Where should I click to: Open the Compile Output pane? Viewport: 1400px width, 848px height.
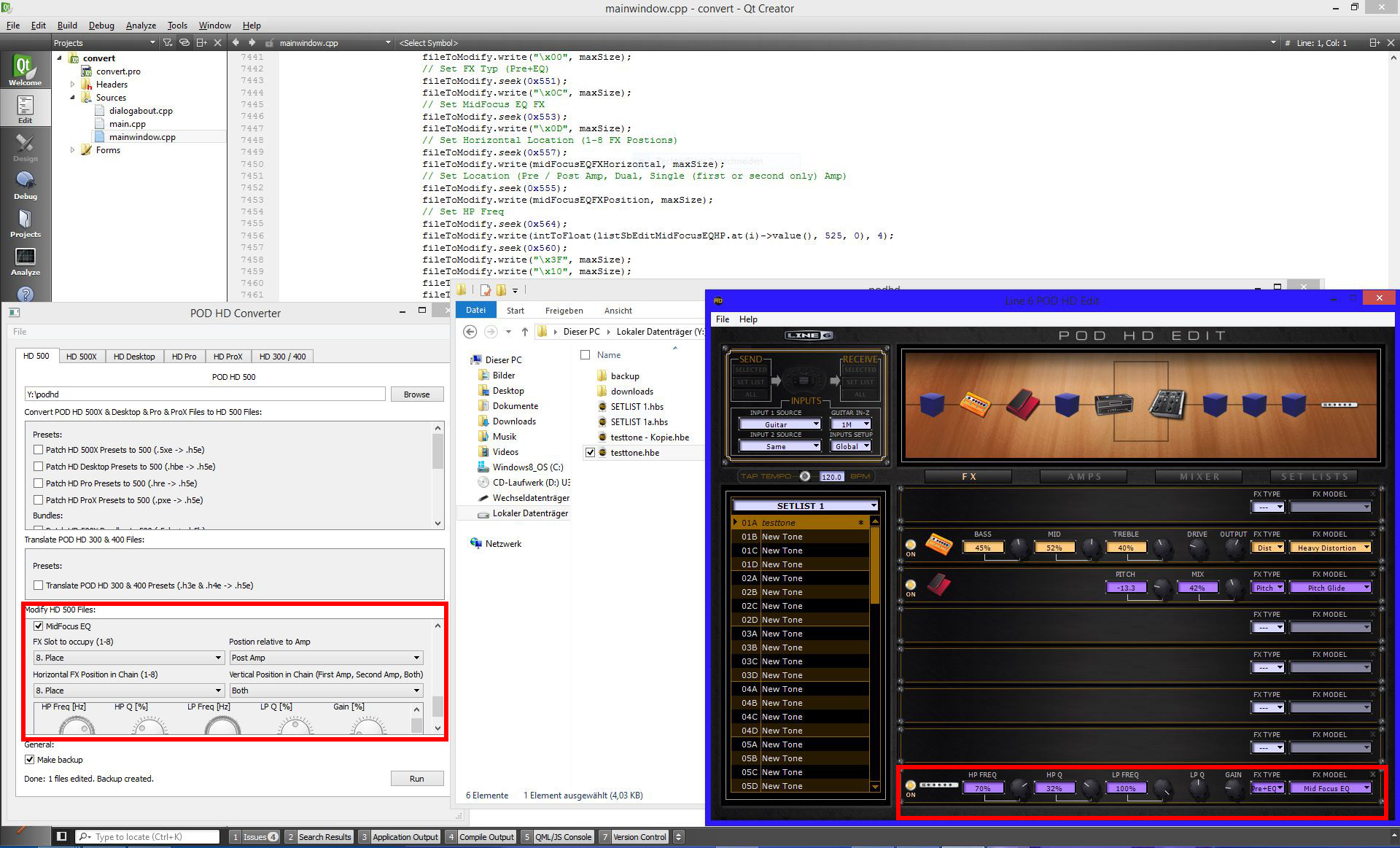pyautogui.click(x=481, y=837)
